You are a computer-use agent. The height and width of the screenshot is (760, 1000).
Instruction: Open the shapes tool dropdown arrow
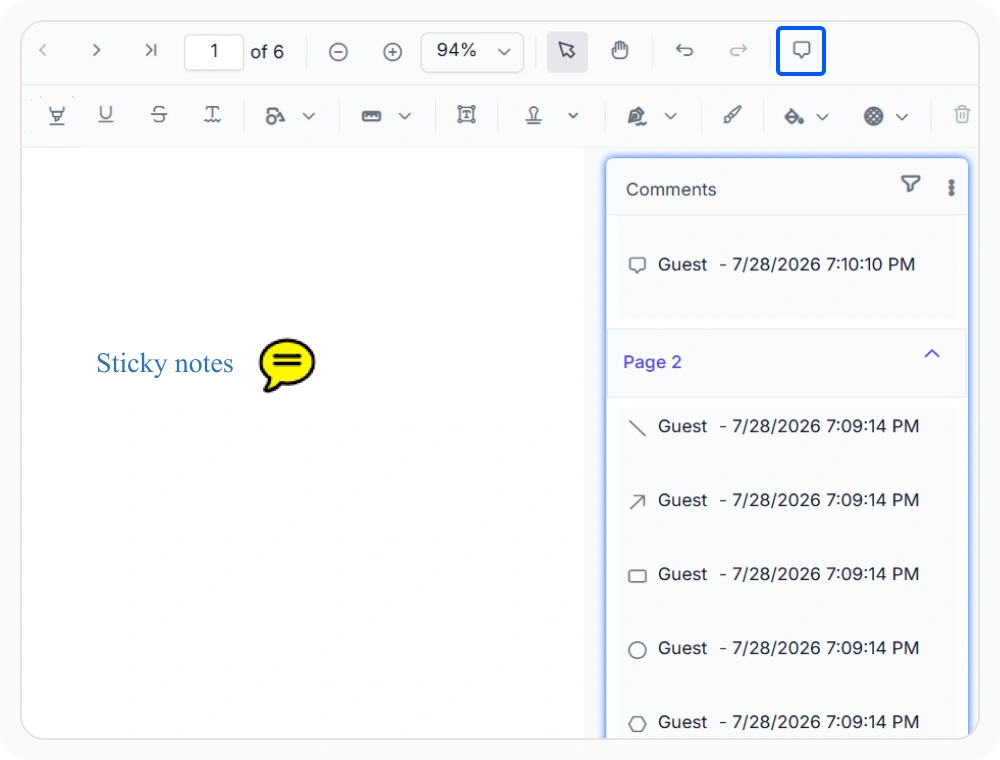309,116
